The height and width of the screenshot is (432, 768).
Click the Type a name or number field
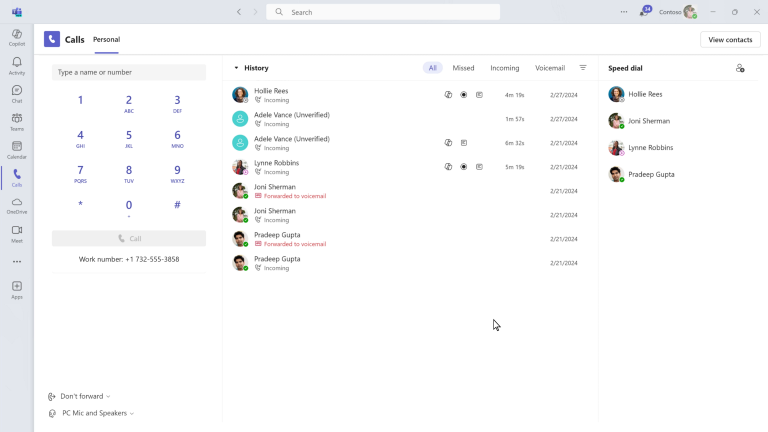(129, 72)
